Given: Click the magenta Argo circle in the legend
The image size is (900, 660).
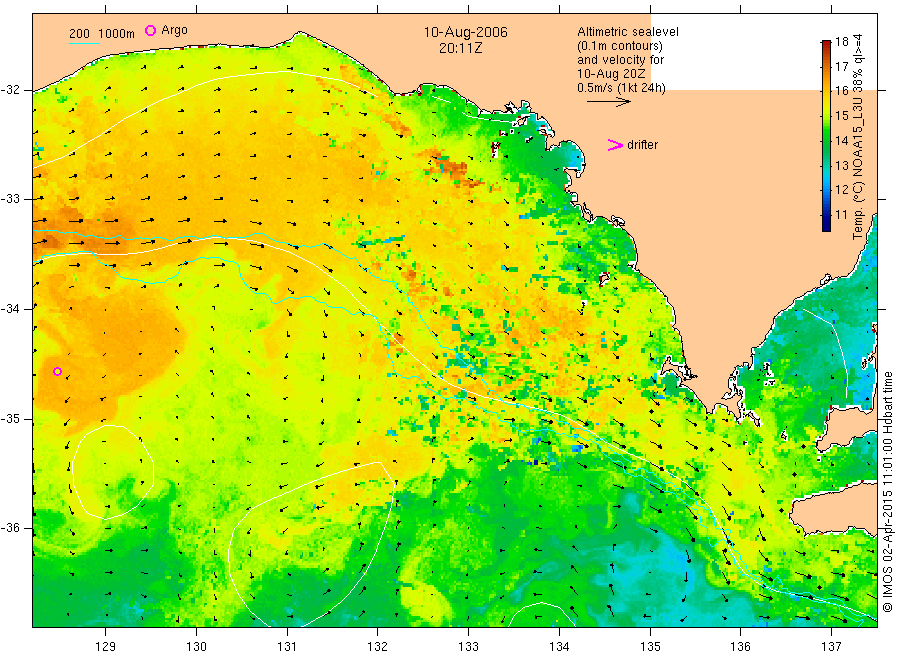Looking at the screenshot, I should point(150,30).
